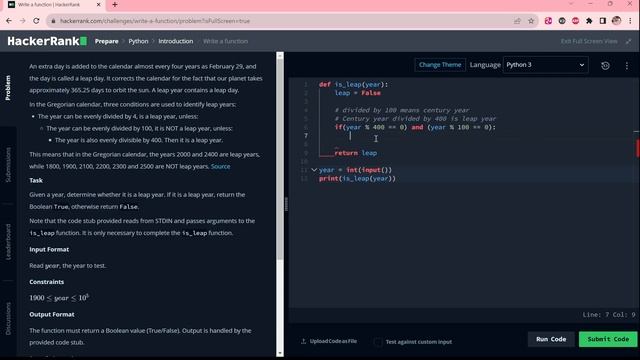
Task: Click the 'Line: 7 Col: 9' status text
Action: pos(609,315)
